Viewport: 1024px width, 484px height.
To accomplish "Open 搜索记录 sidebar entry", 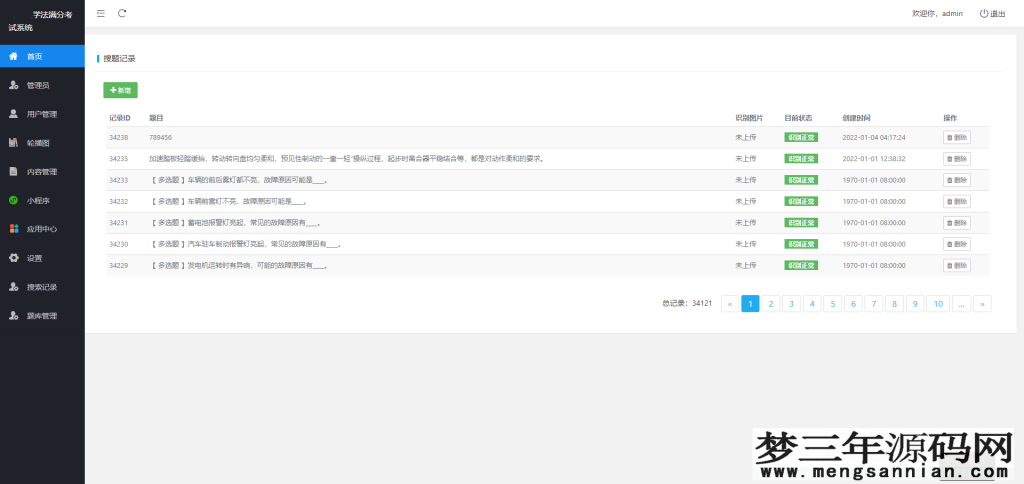I will [41, 287].
